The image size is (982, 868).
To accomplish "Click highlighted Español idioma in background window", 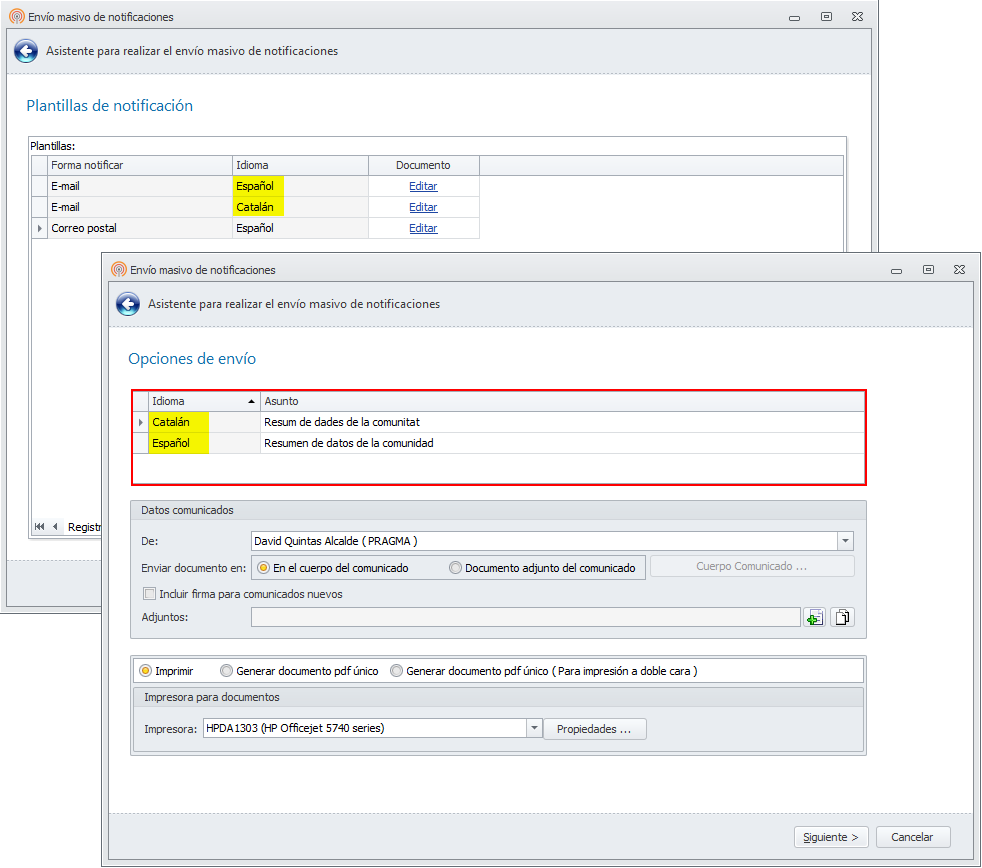I will pos(300,186).
